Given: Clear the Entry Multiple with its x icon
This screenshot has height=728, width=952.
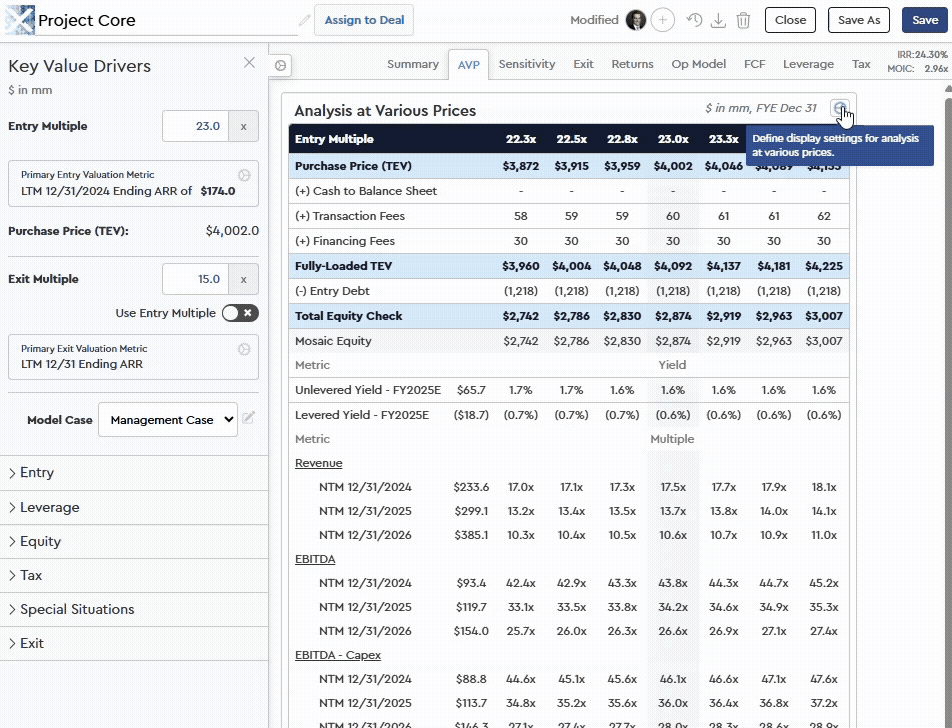Looking at the screenshot, I should click(243, 126).
